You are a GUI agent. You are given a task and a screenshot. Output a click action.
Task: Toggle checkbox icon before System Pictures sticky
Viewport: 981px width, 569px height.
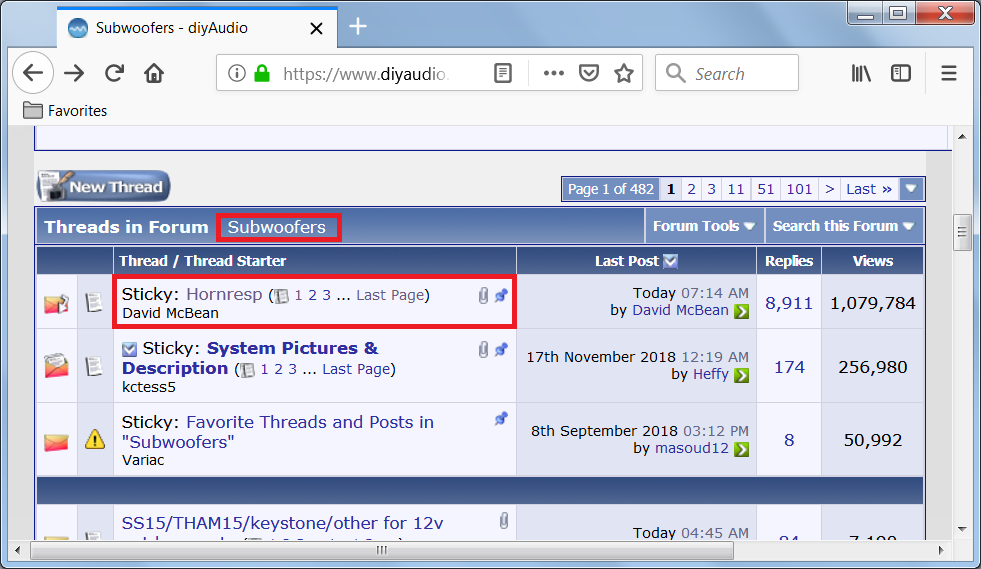[129, 349]
